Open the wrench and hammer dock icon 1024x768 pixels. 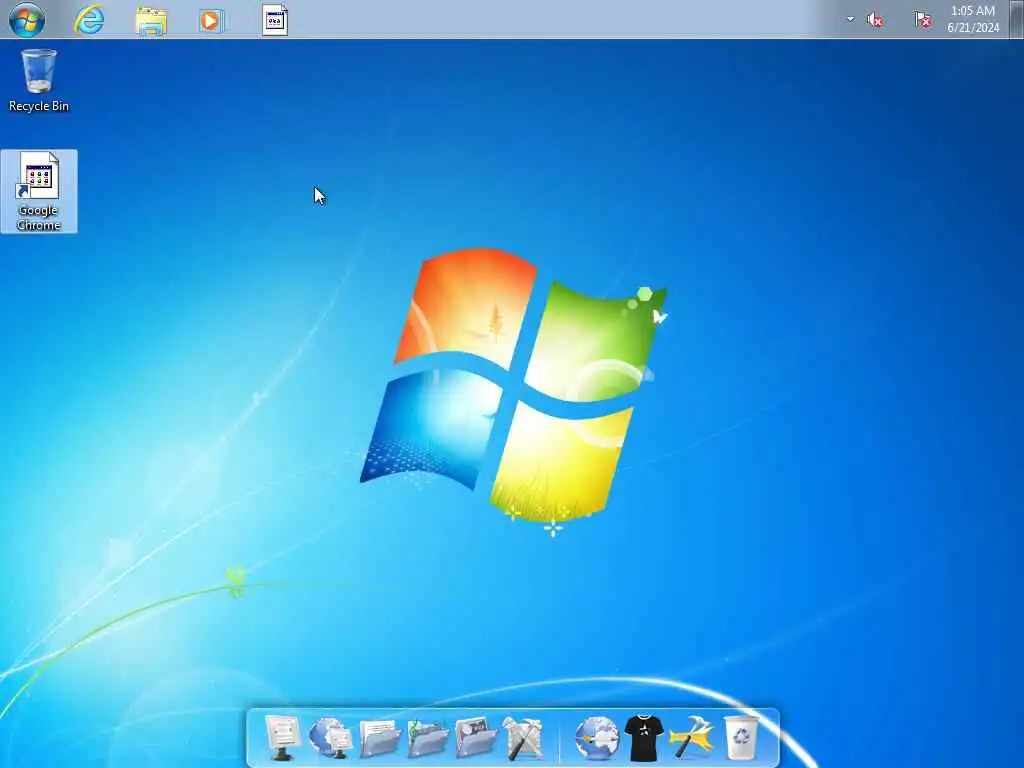(523, 738)
